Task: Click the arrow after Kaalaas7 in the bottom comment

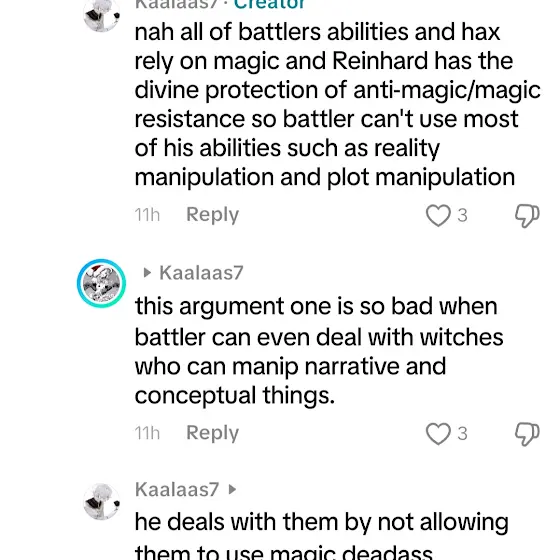Action: point(232,489)
